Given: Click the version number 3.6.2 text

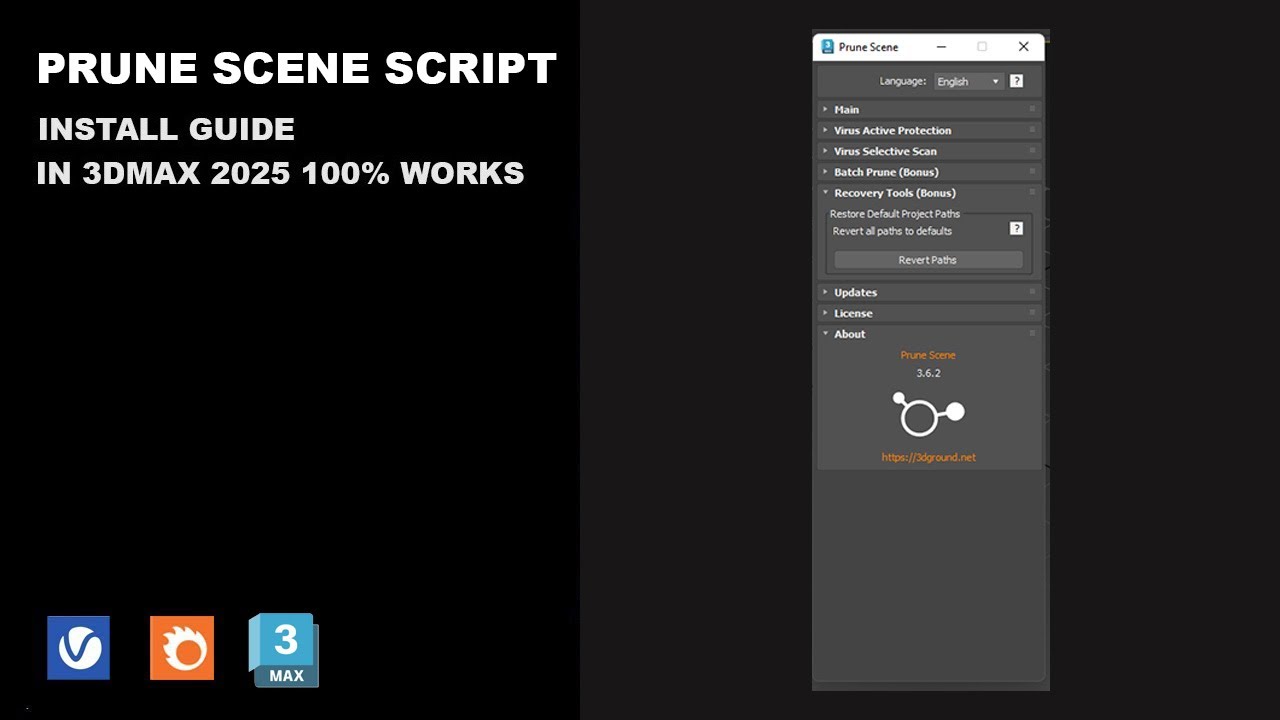Looking at the screenshot, I should point(928,373).
